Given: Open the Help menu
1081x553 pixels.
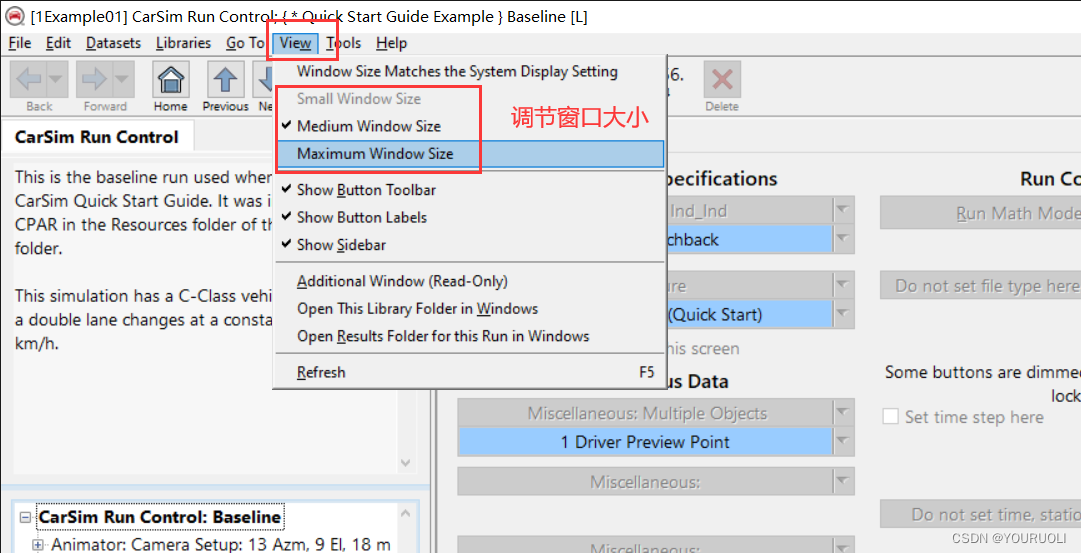Looking at the screenshot, I should (392, 43).
